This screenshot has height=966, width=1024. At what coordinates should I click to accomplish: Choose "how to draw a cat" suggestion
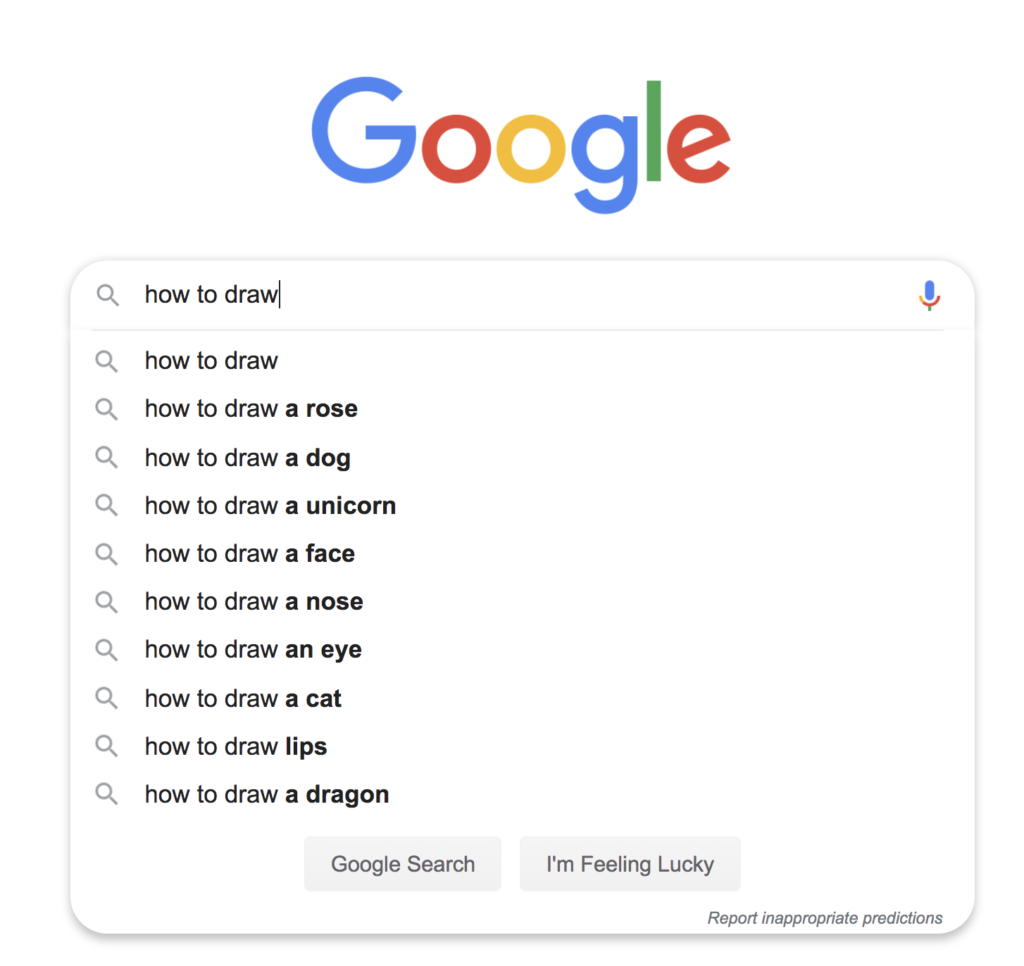[243, 698]
